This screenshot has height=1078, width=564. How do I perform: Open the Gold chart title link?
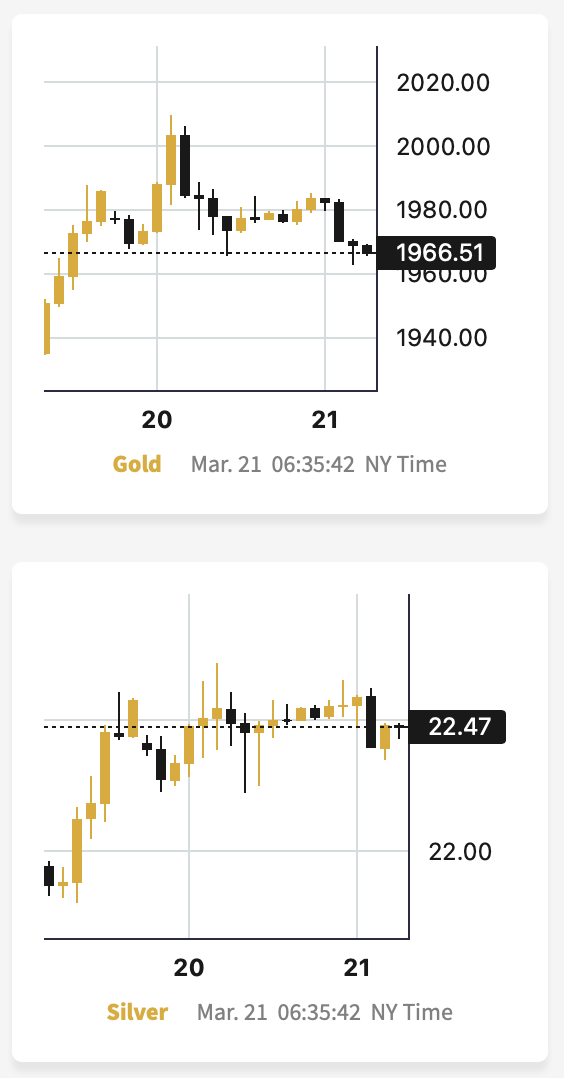[x=137, y=464]
